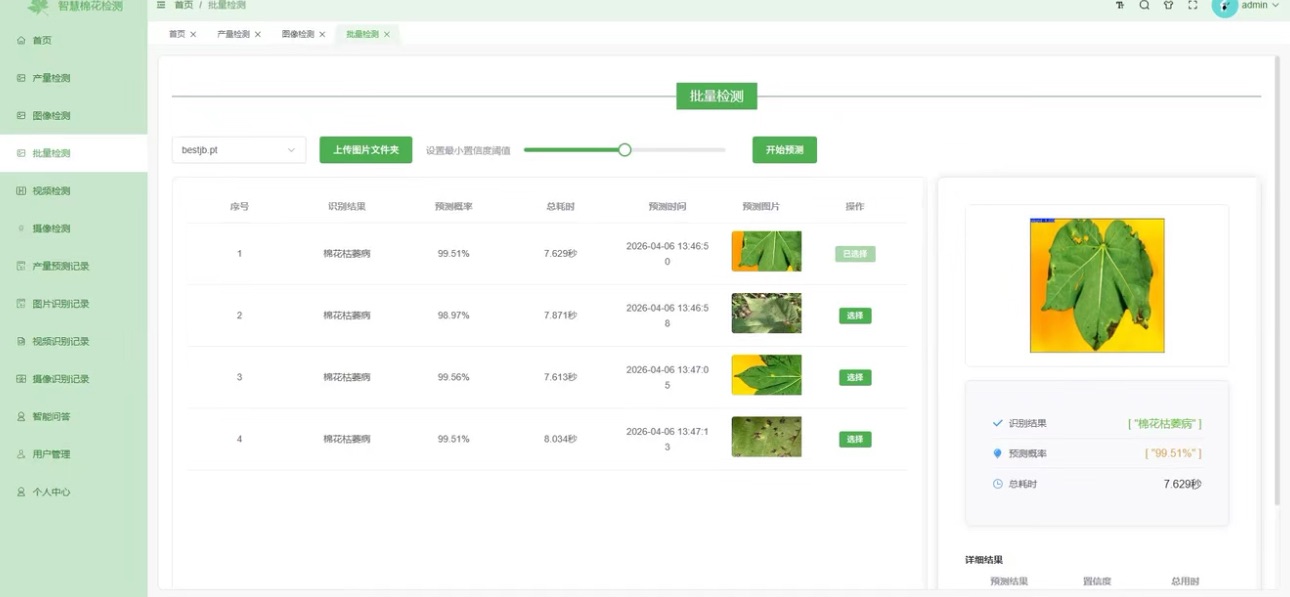Click the 7.871秒 time cell
The height and width of the screenshot is (597, 1290).
point(560,316)
